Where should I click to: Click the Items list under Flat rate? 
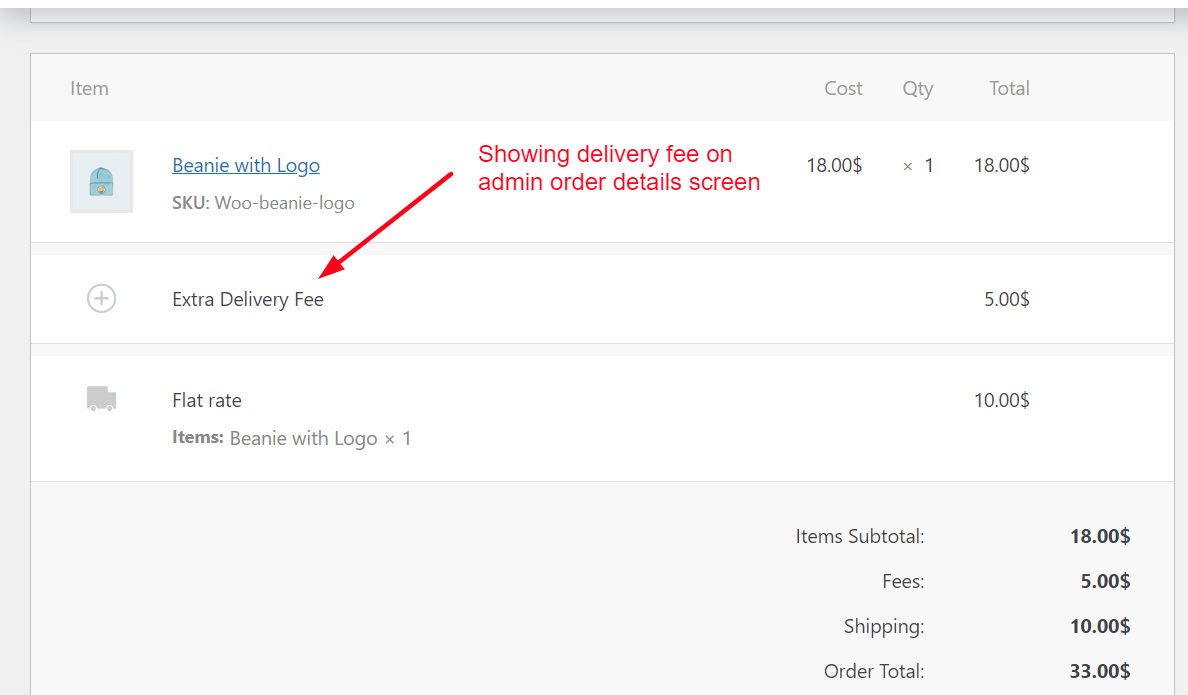click(290, 438)
